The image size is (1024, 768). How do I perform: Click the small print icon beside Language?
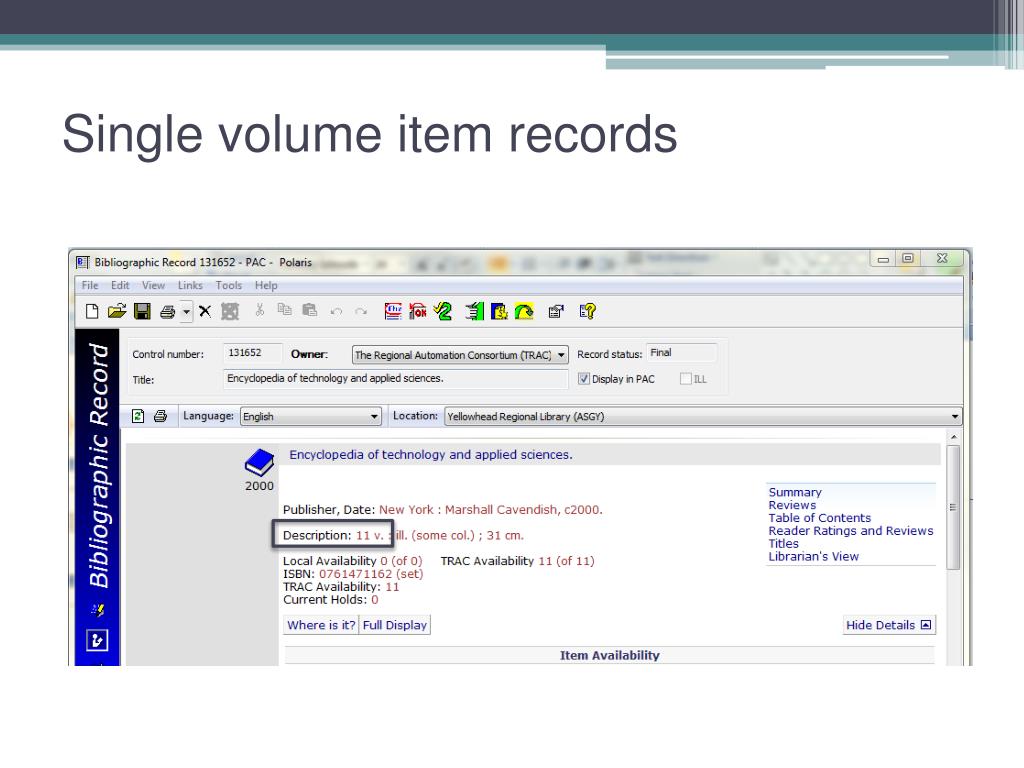click(x=160, y=416)
